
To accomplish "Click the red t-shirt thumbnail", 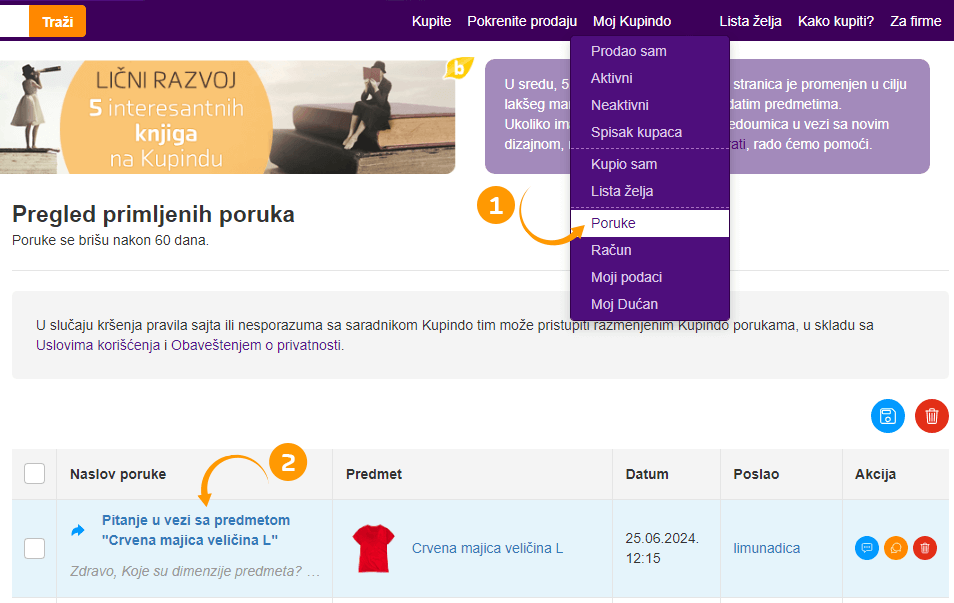I will coord(374,548).
